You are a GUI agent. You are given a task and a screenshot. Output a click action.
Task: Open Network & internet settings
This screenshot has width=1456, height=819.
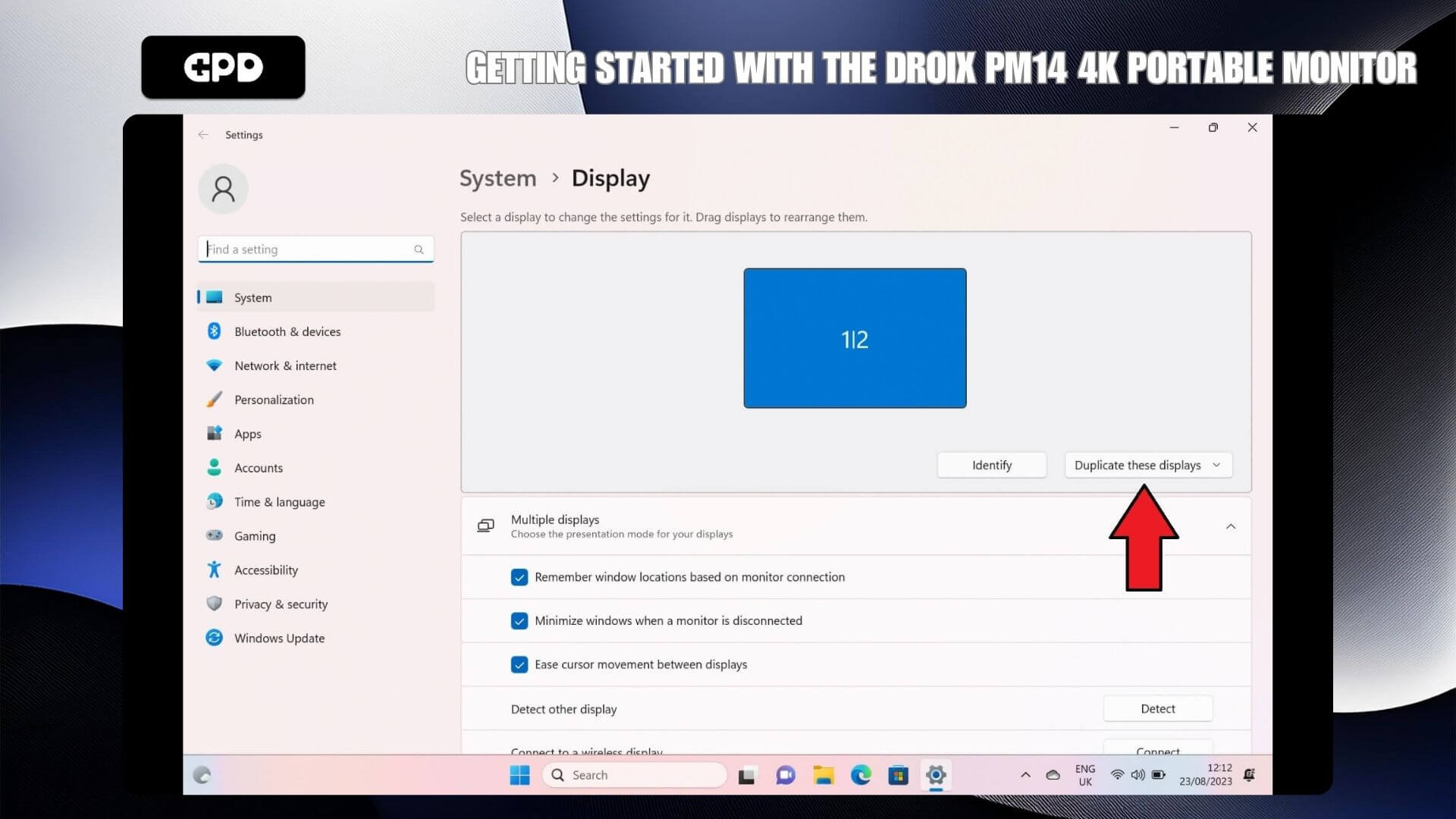click(x=285, y=366)
